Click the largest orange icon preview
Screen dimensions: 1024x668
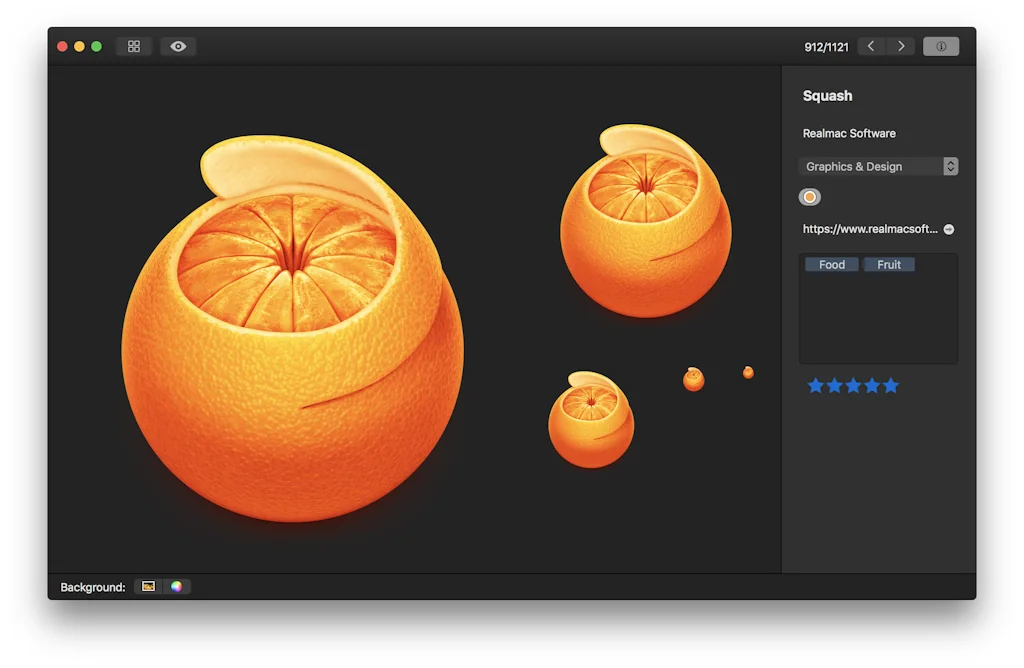pos(292,330)
